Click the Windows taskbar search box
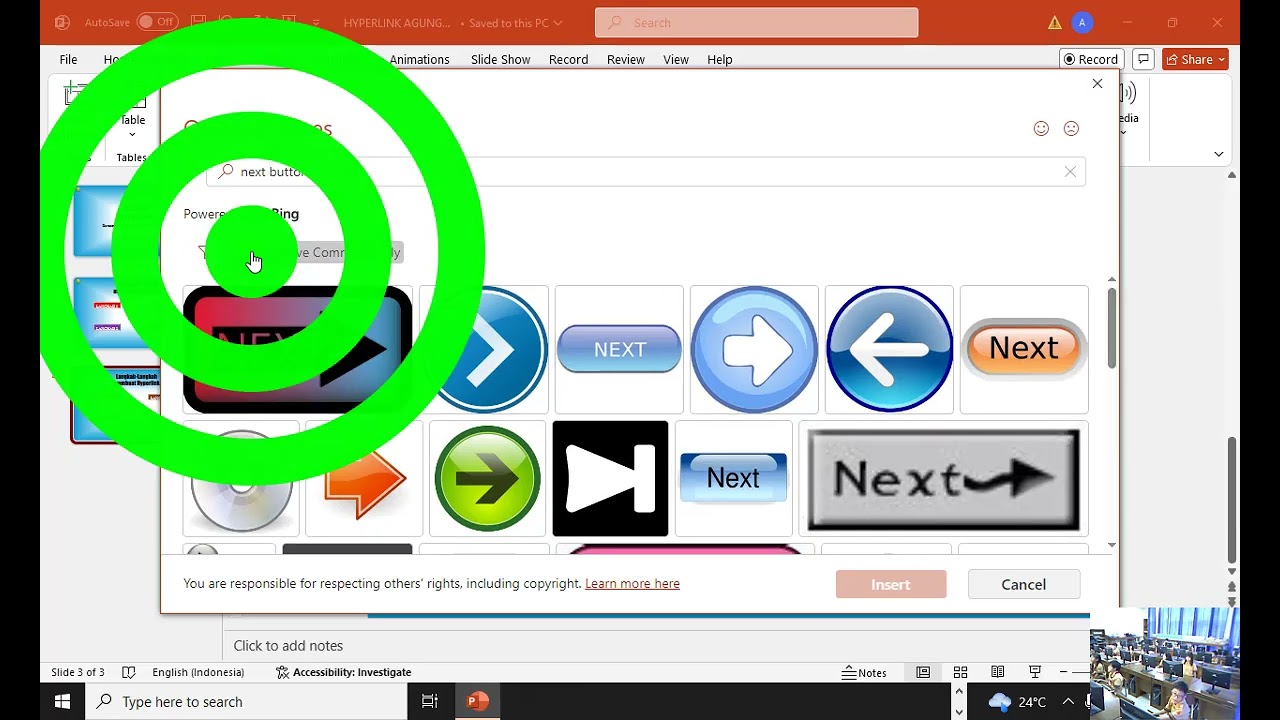1280x720 pixels. (x=246, y=702)
